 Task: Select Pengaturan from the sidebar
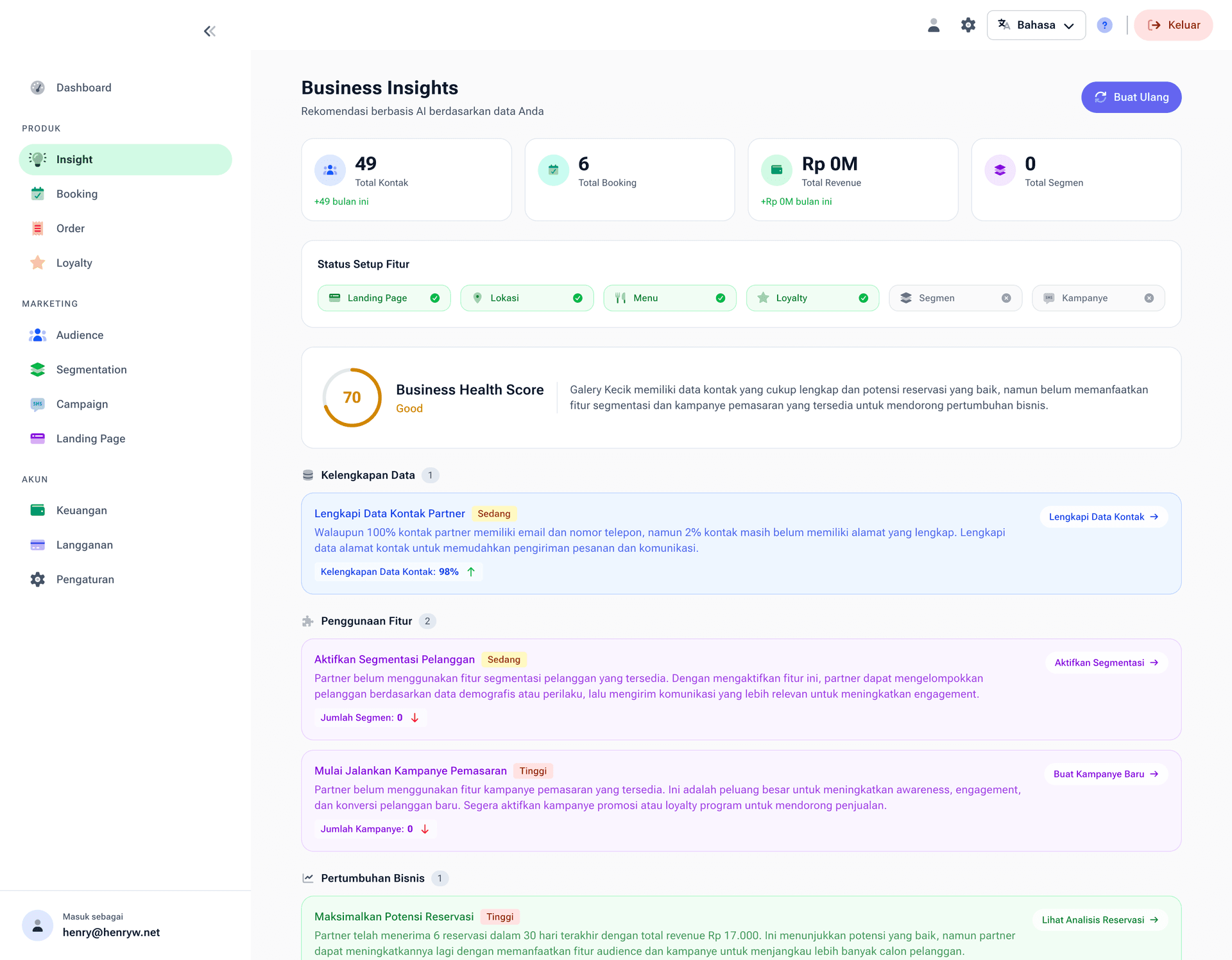[85, 579]
